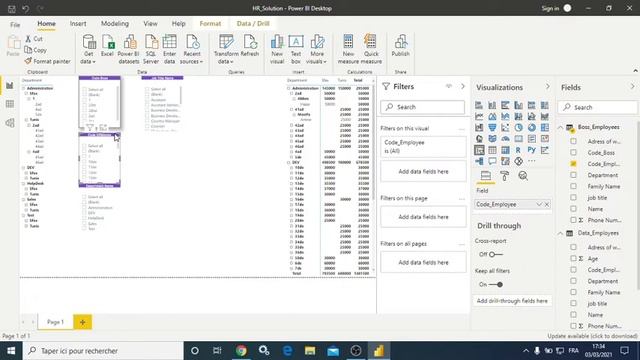Choose the Pie chart visual
Screen dimensions: 640x360
(x=518, y=127)
